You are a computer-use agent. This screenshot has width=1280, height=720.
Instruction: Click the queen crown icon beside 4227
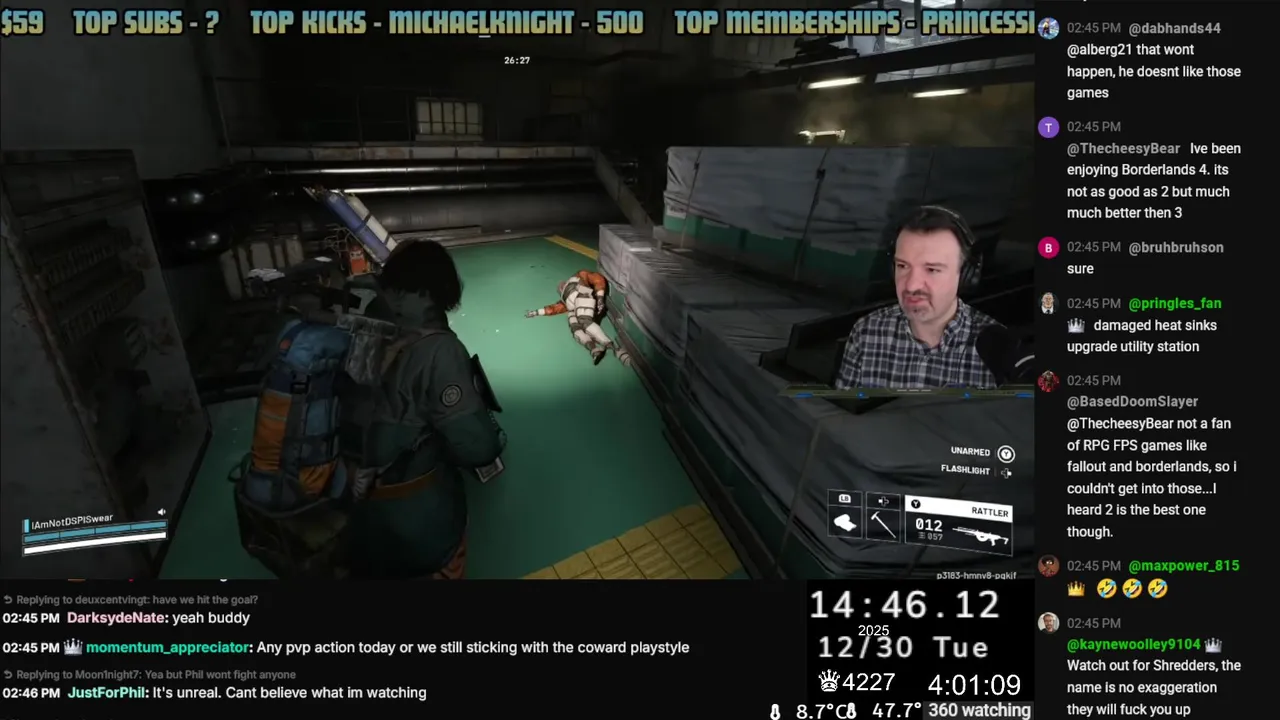click(x=829, y=682)
